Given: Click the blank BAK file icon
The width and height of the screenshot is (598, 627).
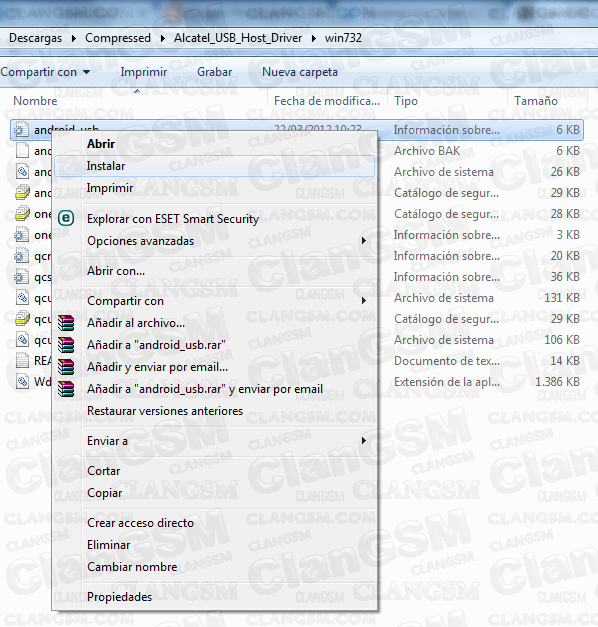Looking at the screenshot, I should coord(22,151).
